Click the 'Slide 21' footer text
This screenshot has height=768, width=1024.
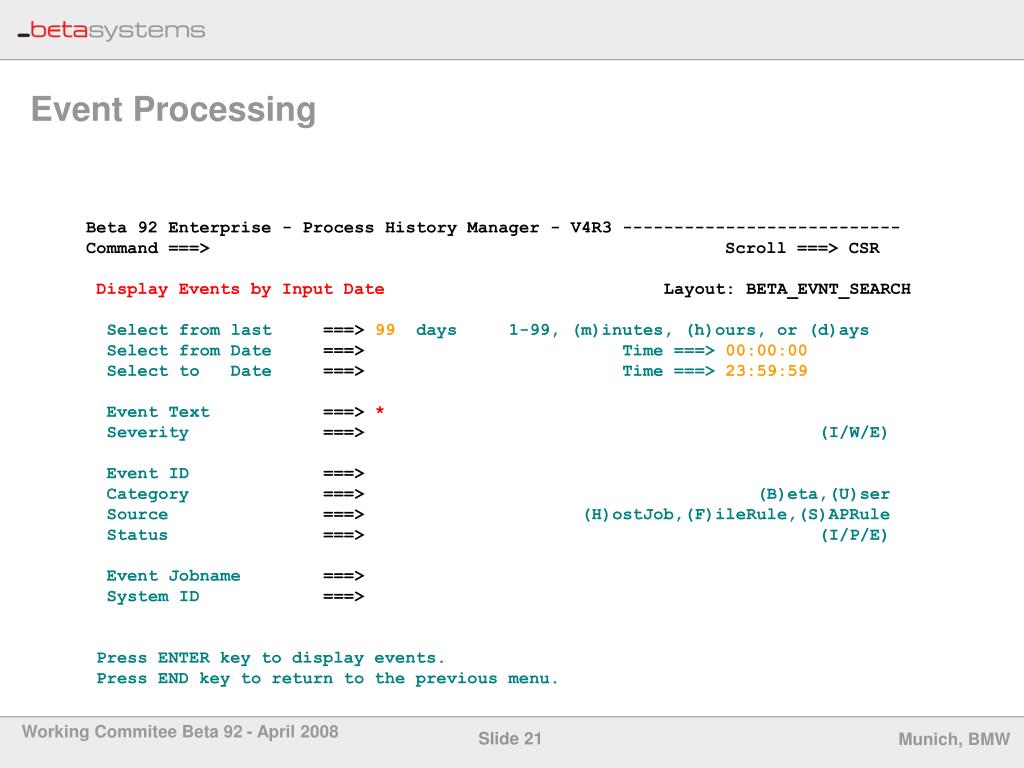510,739
